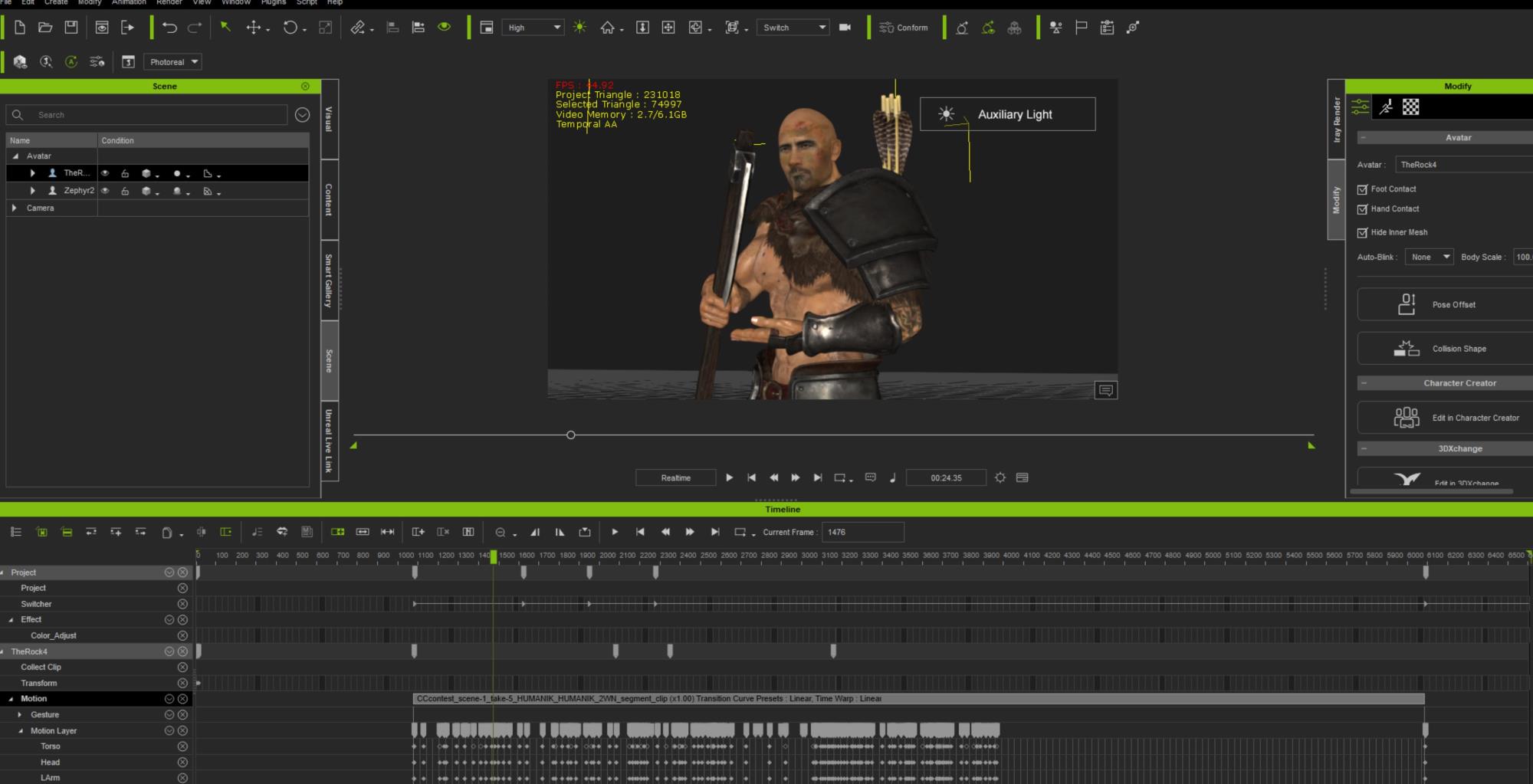Select the checkerboard material tab icon in Modify
This screenshot has width=1533, height=784.
(x=1411, y=107)
